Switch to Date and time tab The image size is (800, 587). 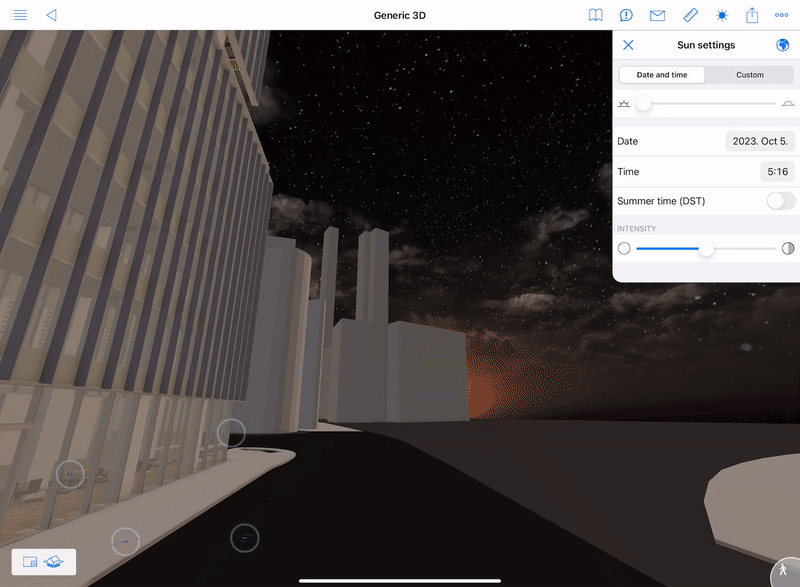[x=662, y=75]
